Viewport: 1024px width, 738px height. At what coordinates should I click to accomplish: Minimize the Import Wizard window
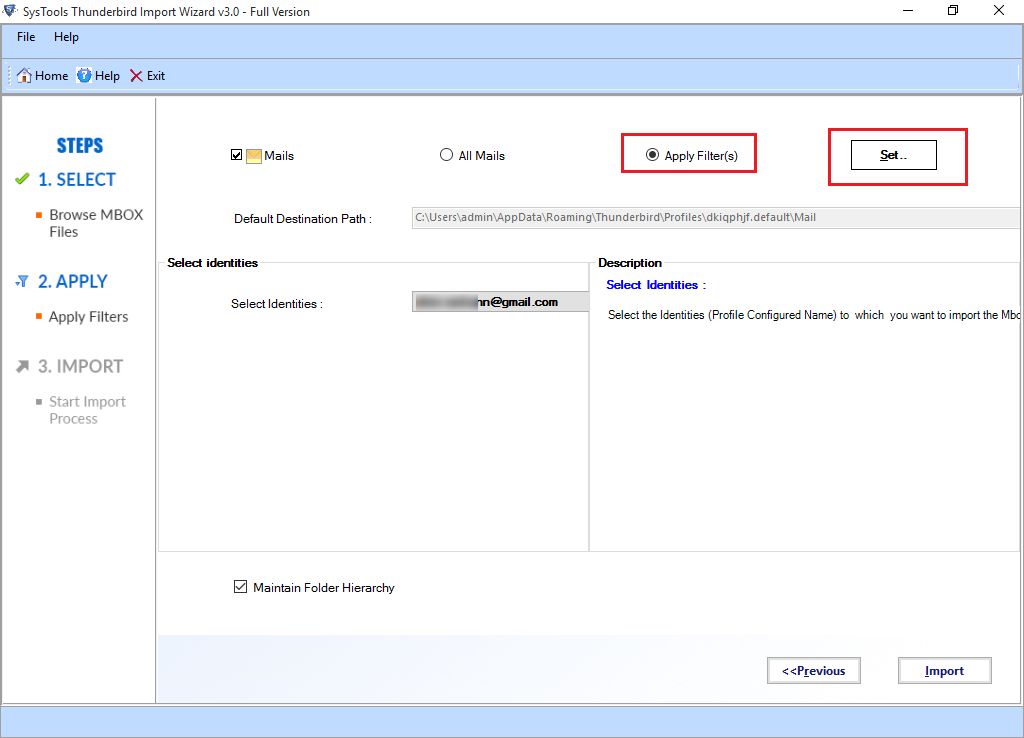coord(908,10)
